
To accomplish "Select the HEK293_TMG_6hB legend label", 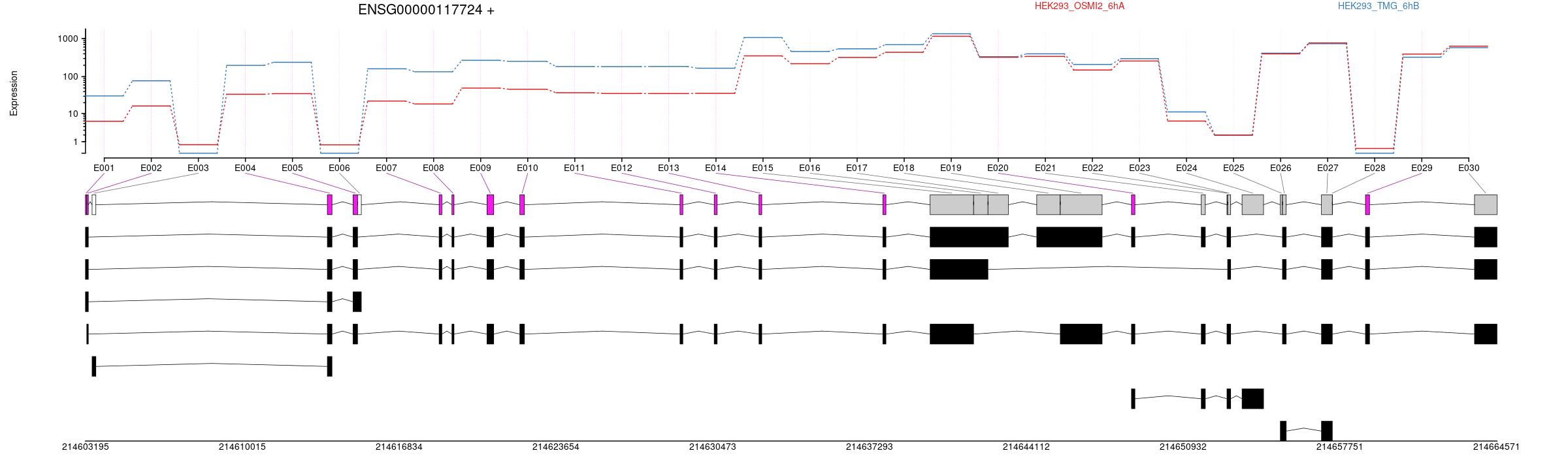I will click(x=1379, y=6).
